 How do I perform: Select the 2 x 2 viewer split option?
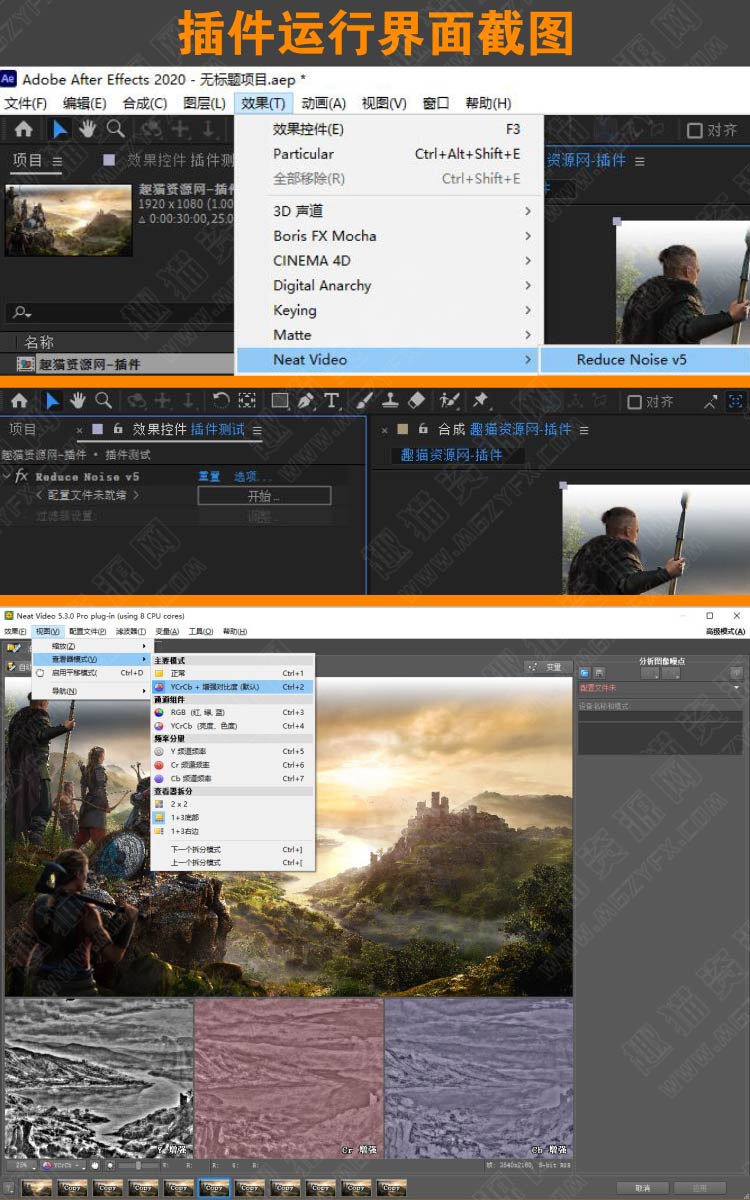(x=232, y=804)
